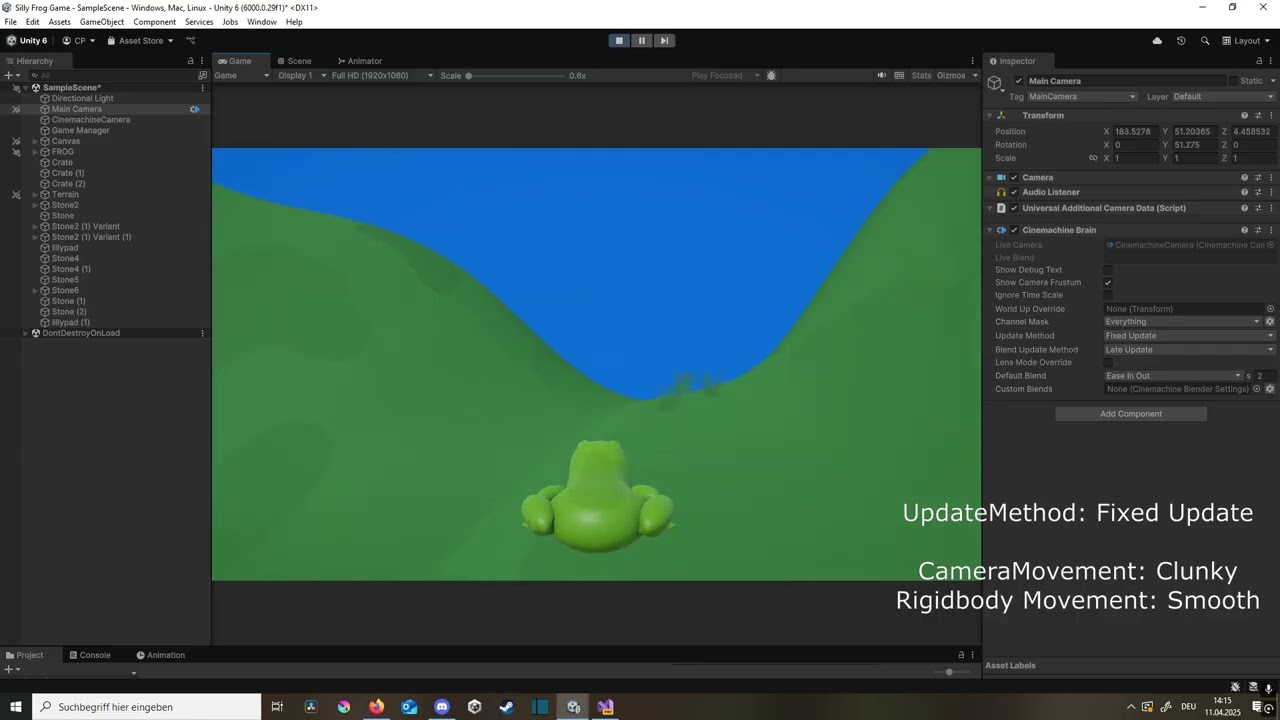Enable Show Debug Text for Cinemachine Brain
The width and height of the screenshot is (1280, 720).
point(1107,269)
